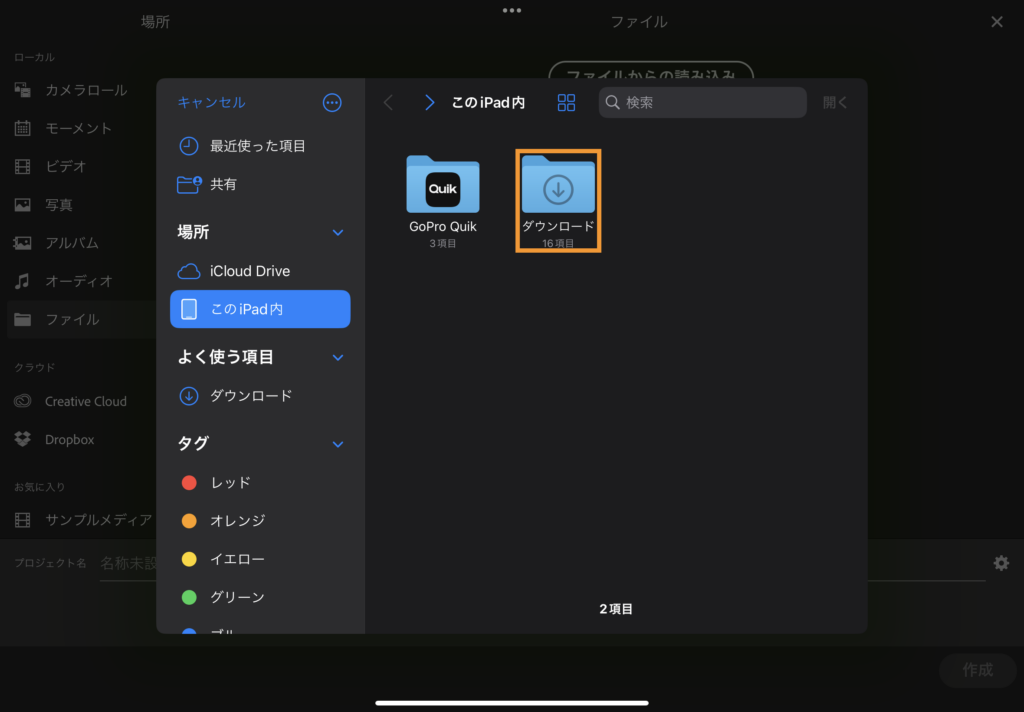Navigate back with left chevron
This screenshot has width=1024, height=712.
(389, 102)
